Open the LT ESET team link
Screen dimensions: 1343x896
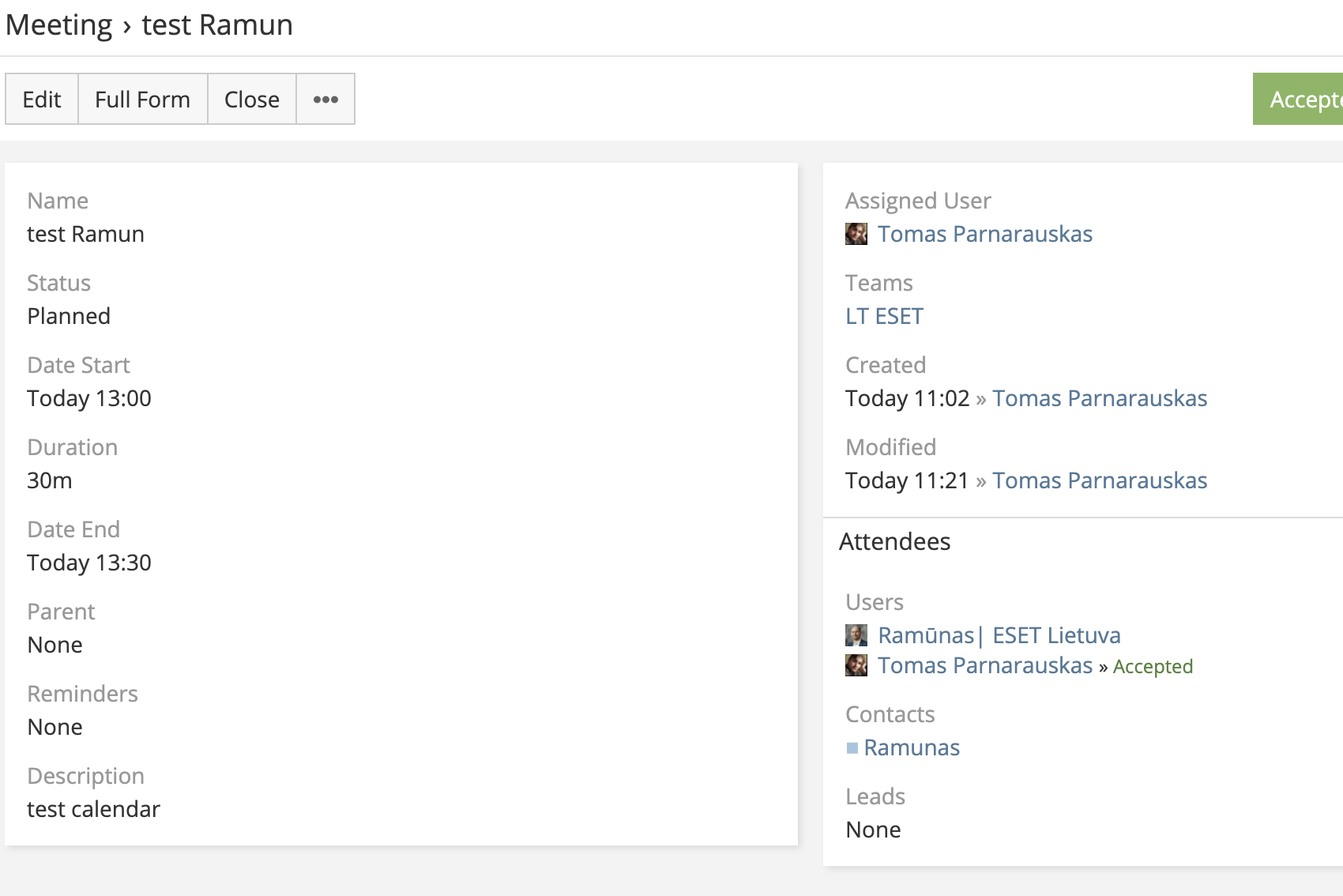coord(884,316)
